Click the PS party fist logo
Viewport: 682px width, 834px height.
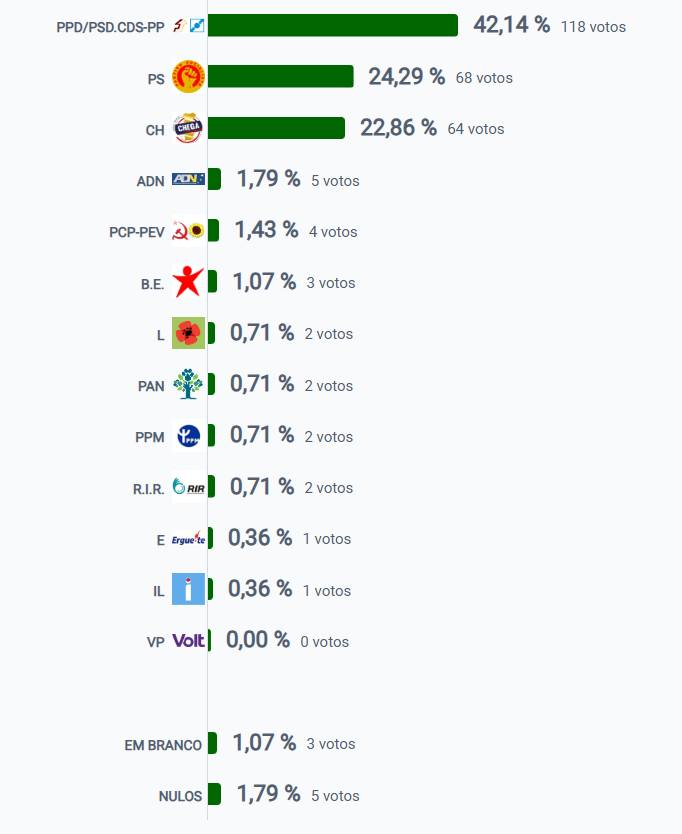coord(188,77)
